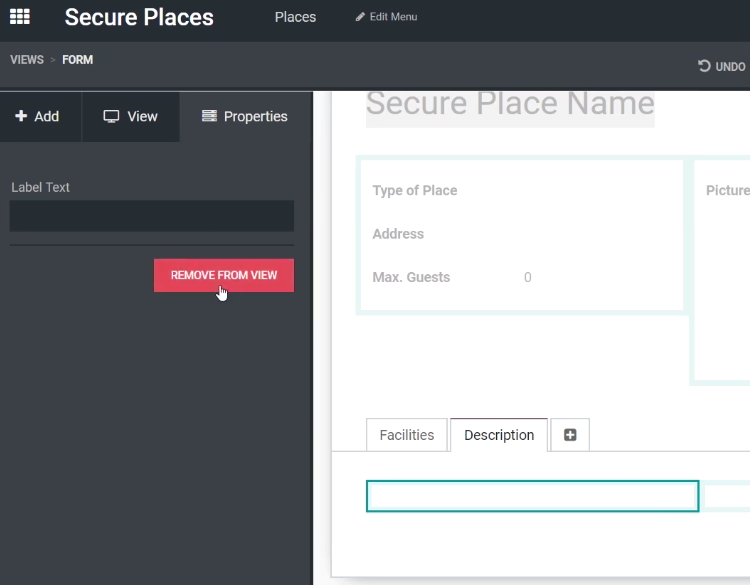Select the Type of Place field

415,190
